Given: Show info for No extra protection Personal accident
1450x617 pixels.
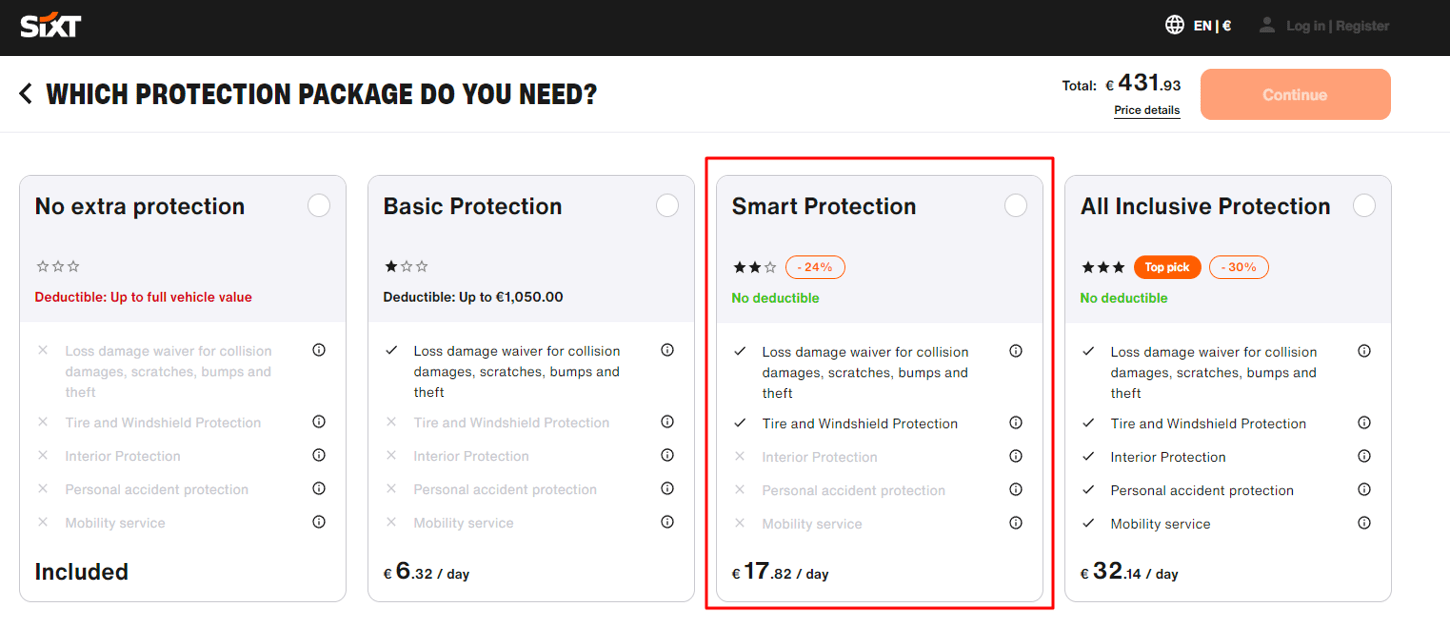Looking at the screenshot, I should pyautogui.click(x=319, y=489).
